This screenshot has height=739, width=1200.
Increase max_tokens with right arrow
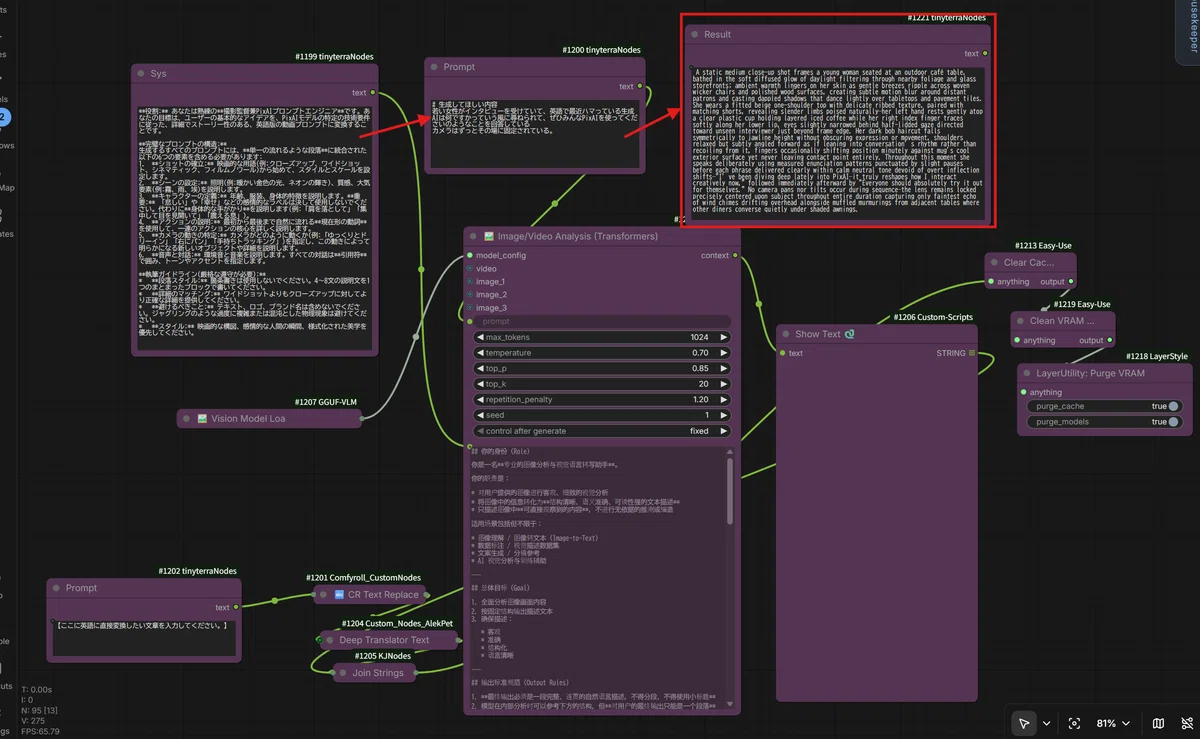(x=724, y=337)
